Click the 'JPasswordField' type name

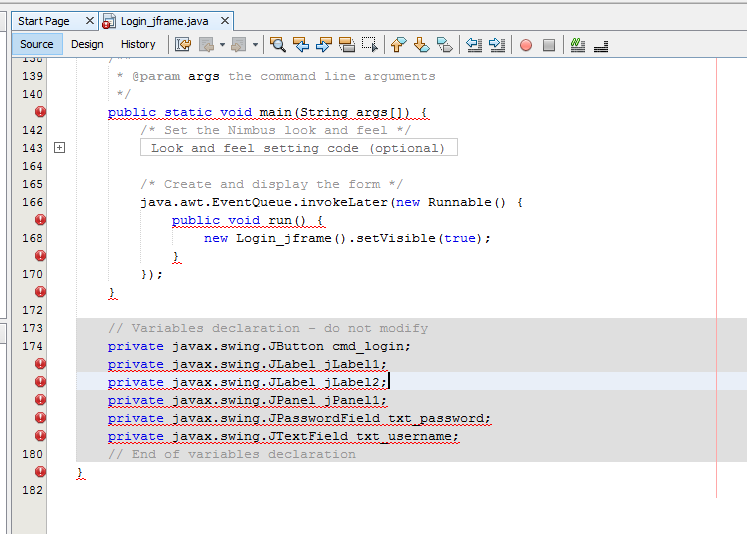[x=324, y=418]
